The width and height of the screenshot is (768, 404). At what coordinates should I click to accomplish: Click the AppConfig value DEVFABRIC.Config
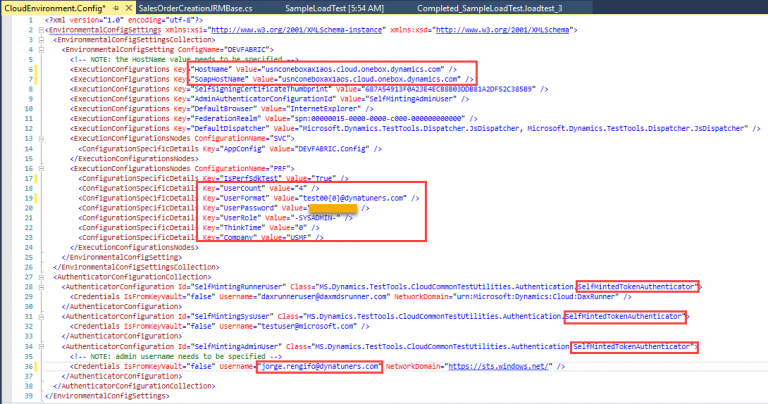click(x=331, y=149)
